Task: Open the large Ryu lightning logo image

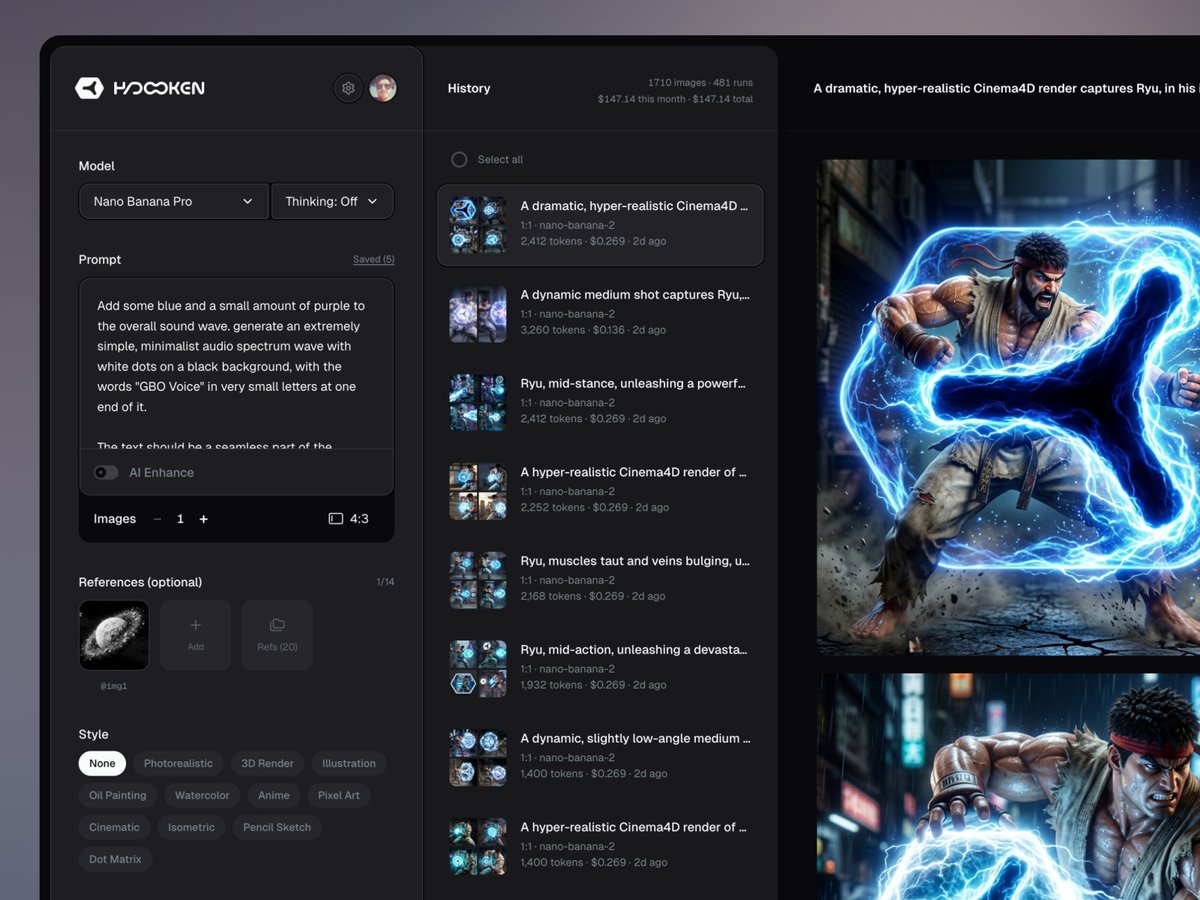Action: [1008, 407]
